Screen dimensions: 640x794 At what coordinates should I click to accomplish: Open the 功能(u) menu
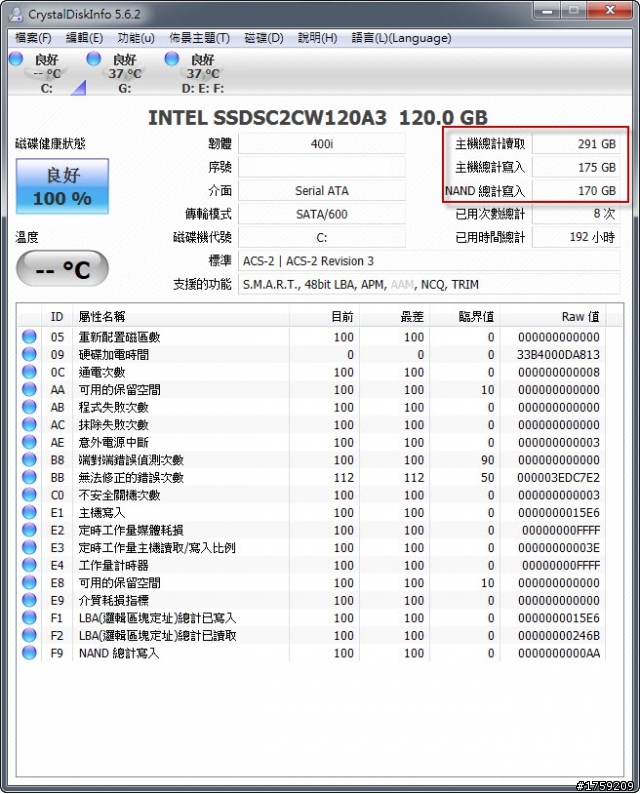coord(136,38)
